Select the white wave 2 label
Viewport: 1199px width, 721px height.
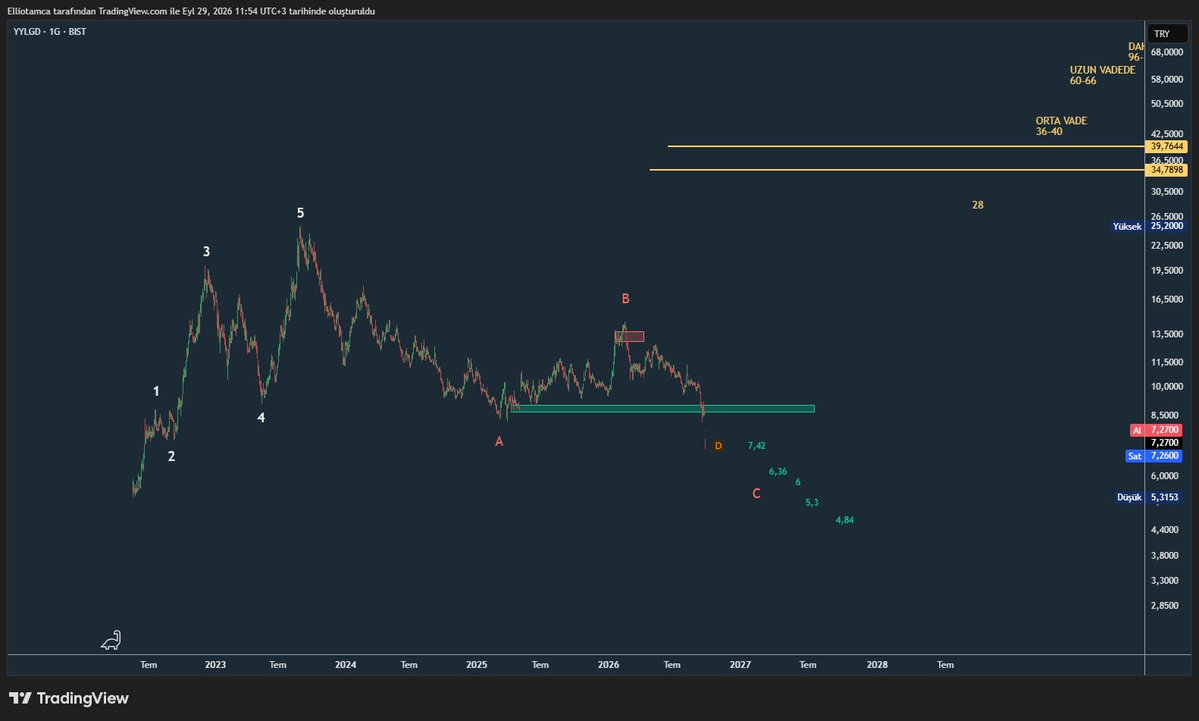coord(171,456)
